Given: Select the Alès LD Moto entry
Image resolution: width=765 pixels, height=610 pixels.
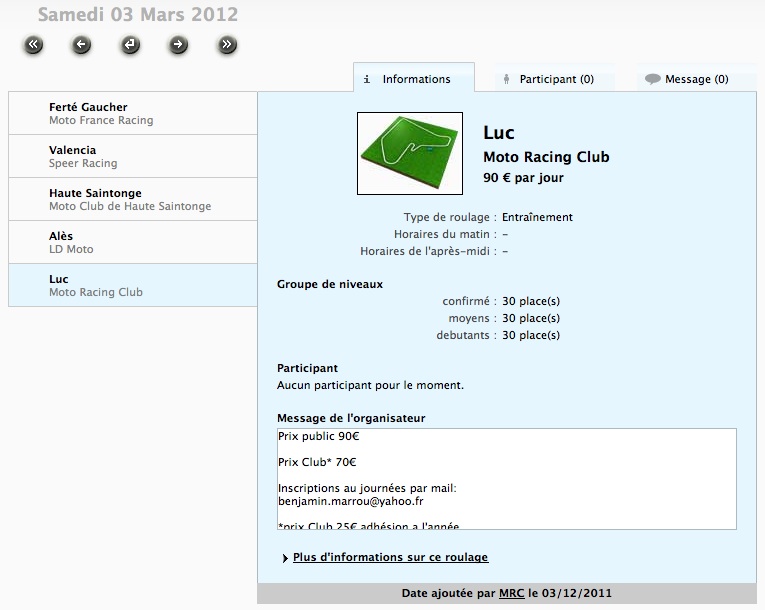Looking at the screenshot, I should [133, 242].
